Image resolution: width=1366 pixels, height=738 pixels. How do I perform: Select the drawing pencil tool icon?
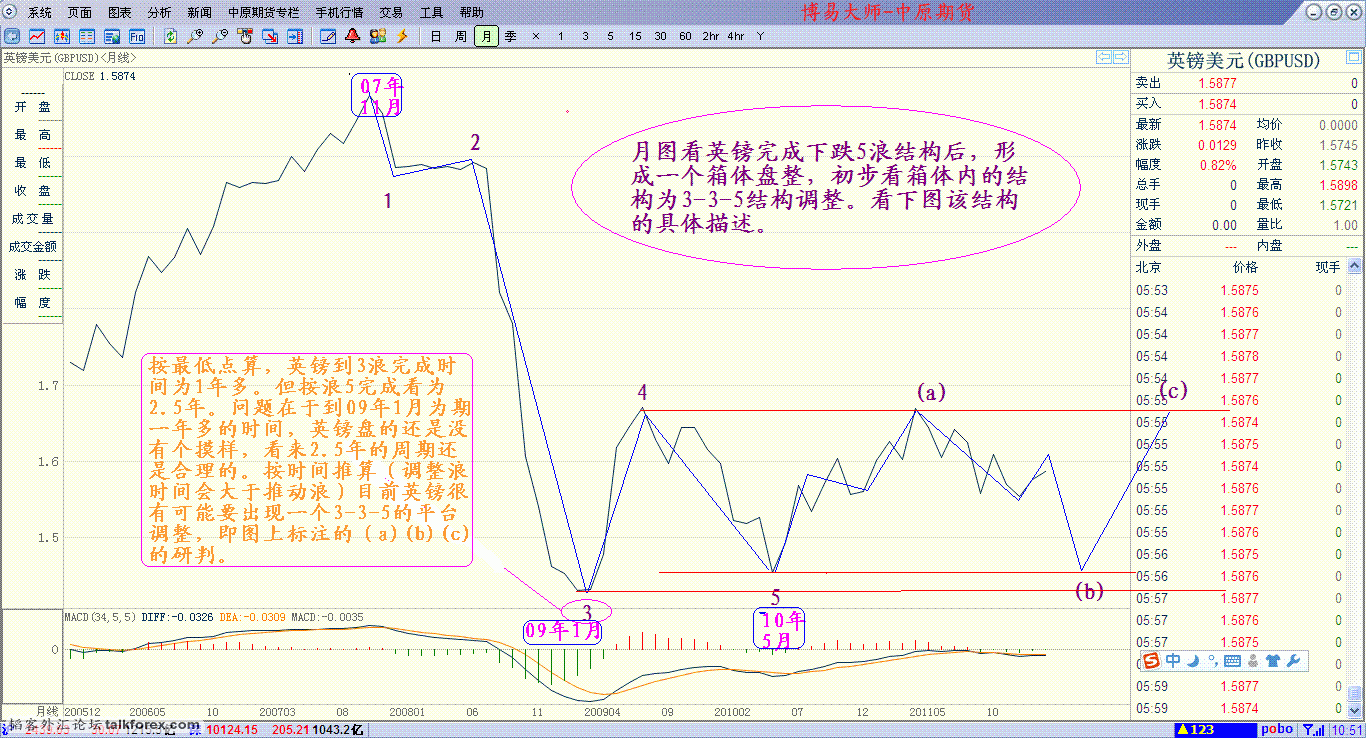[x=328, y=36]
